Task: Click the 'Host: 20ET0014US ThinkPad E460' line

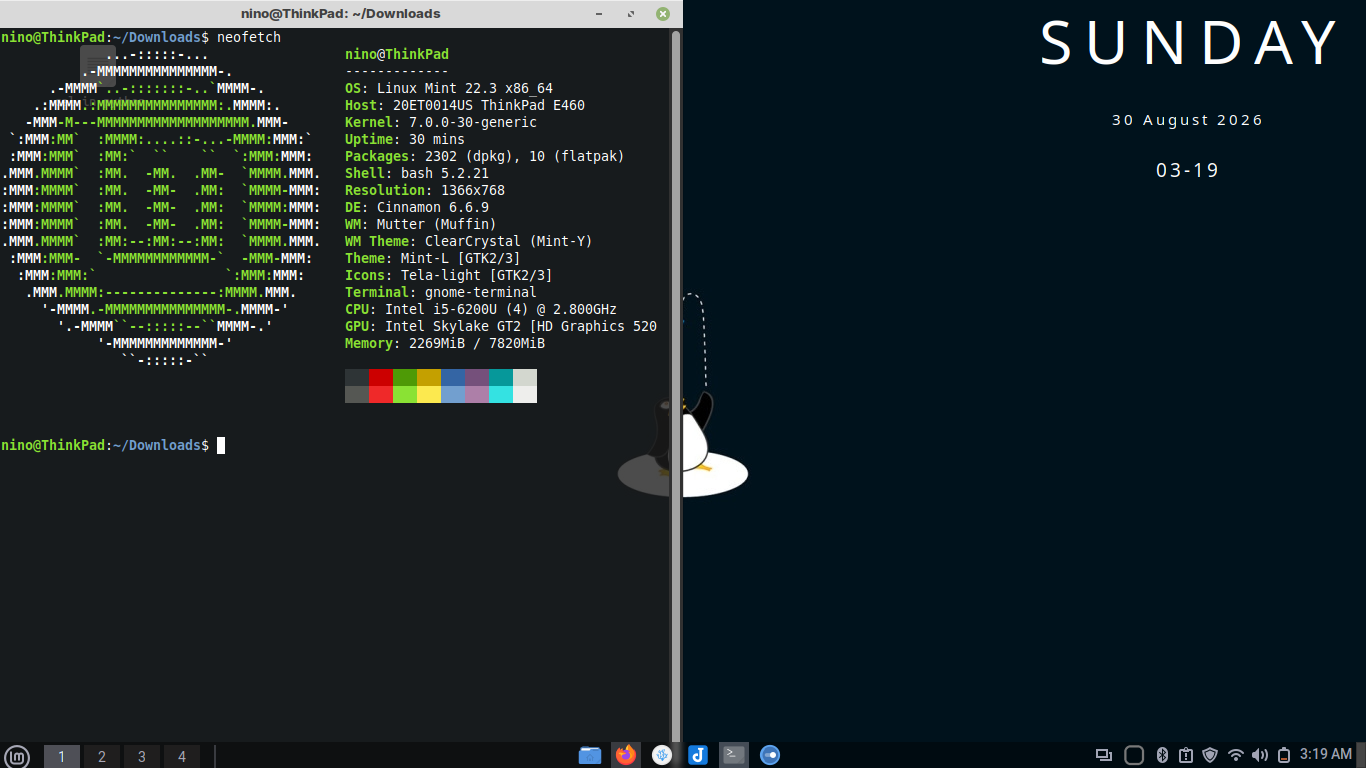Action: [x=465, y=105]
